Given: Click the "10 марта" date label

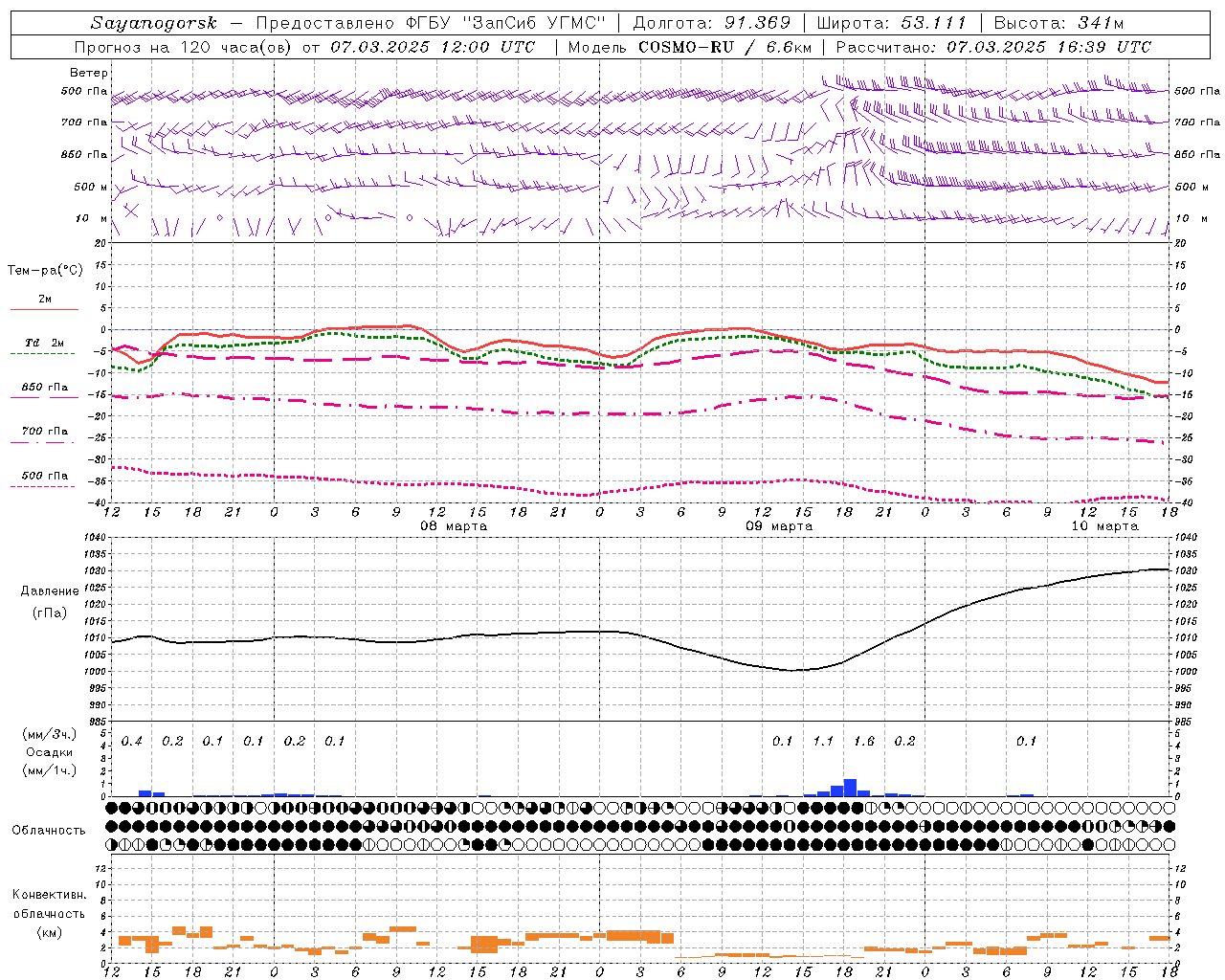Looking at the screenshot, I should pos(1104,526).
